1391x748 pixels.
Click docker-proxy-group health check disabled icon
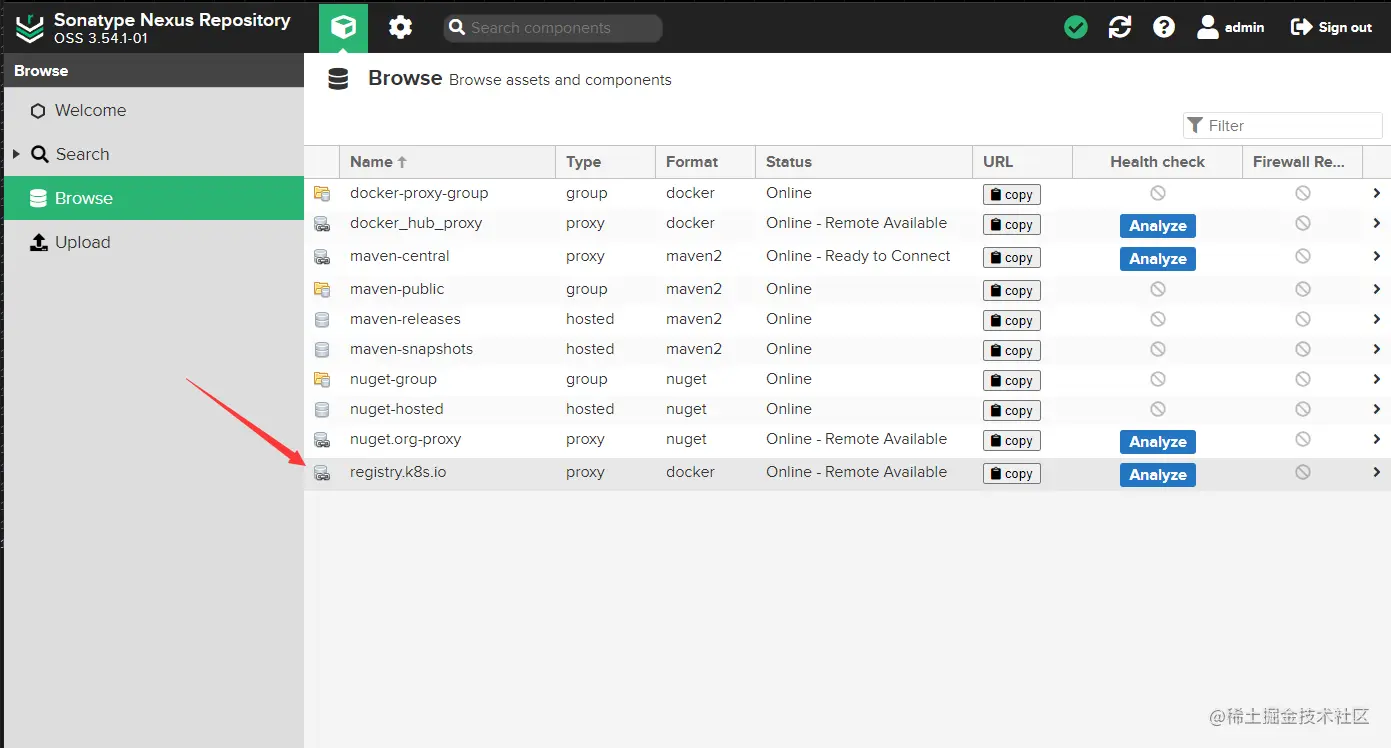(1157, 193)
